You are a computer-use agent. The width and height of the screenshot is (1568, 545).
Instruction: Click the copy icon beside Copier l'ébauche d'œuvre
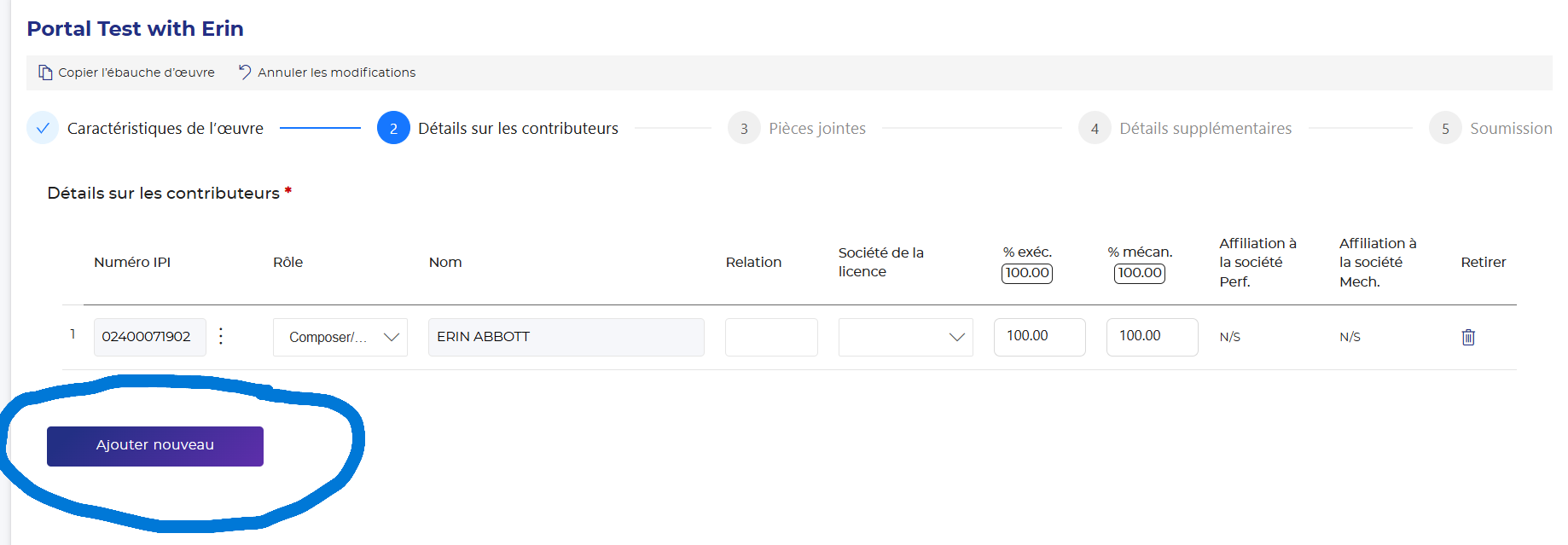pos(45,72)
